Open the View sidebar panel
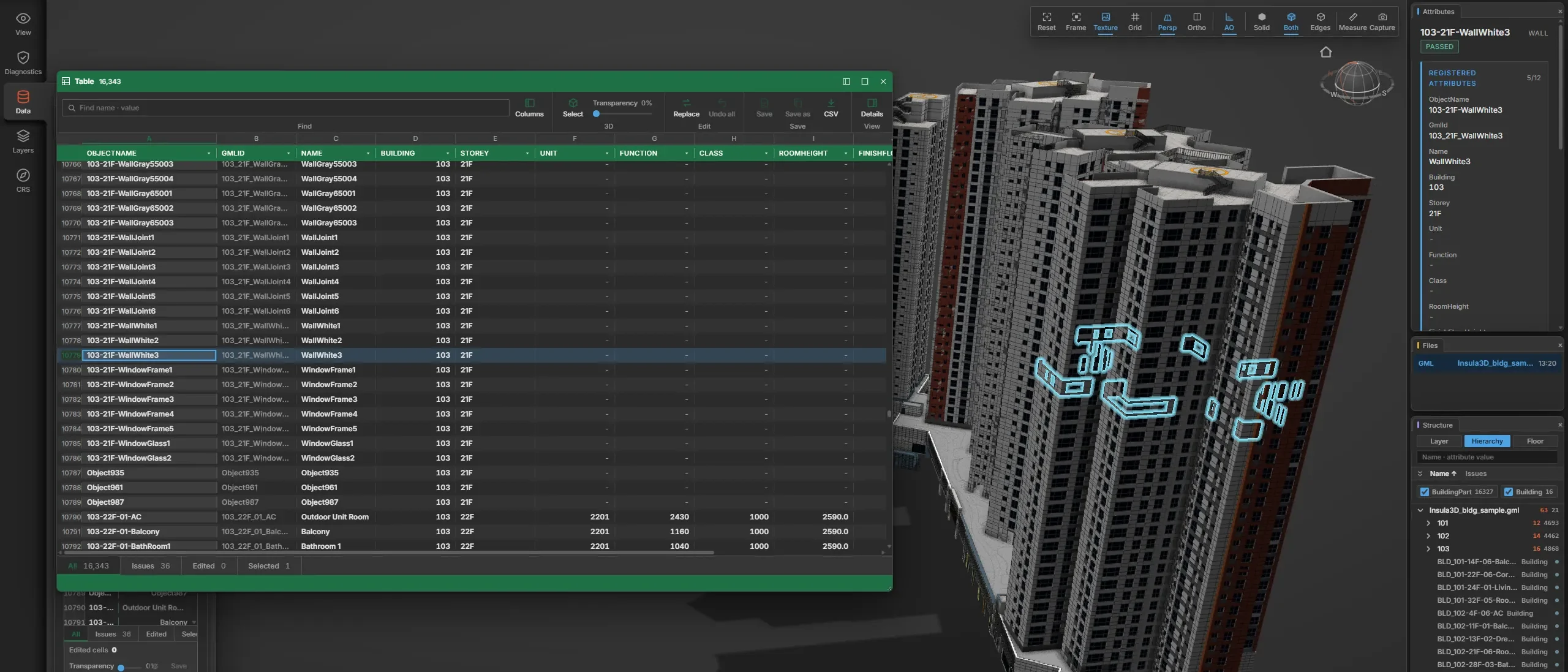1568x672 pixels. pyautogui.click(x=23, y=24)
